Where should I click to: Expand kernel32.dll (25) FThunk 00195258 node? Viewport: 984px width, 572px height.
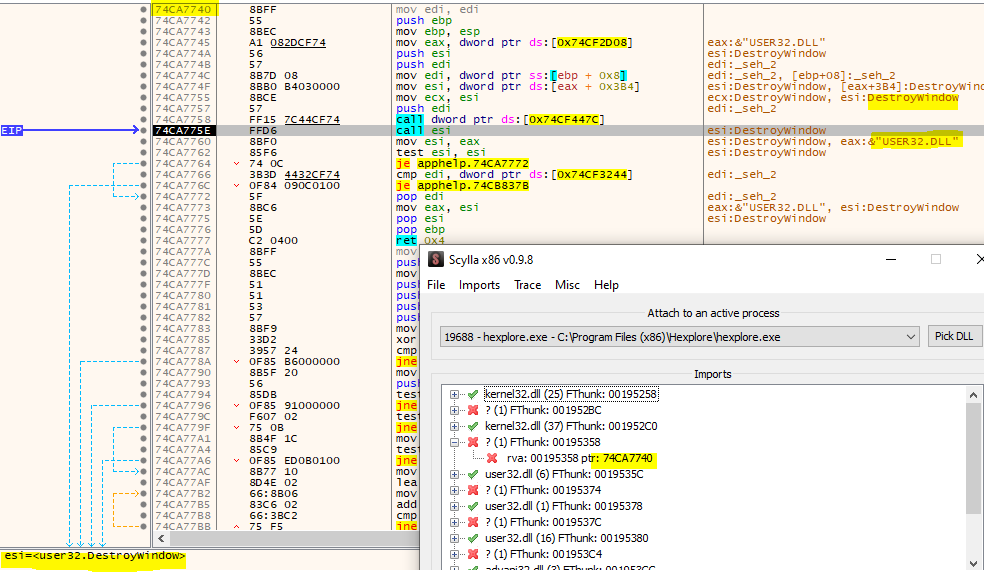click(454, 394)
